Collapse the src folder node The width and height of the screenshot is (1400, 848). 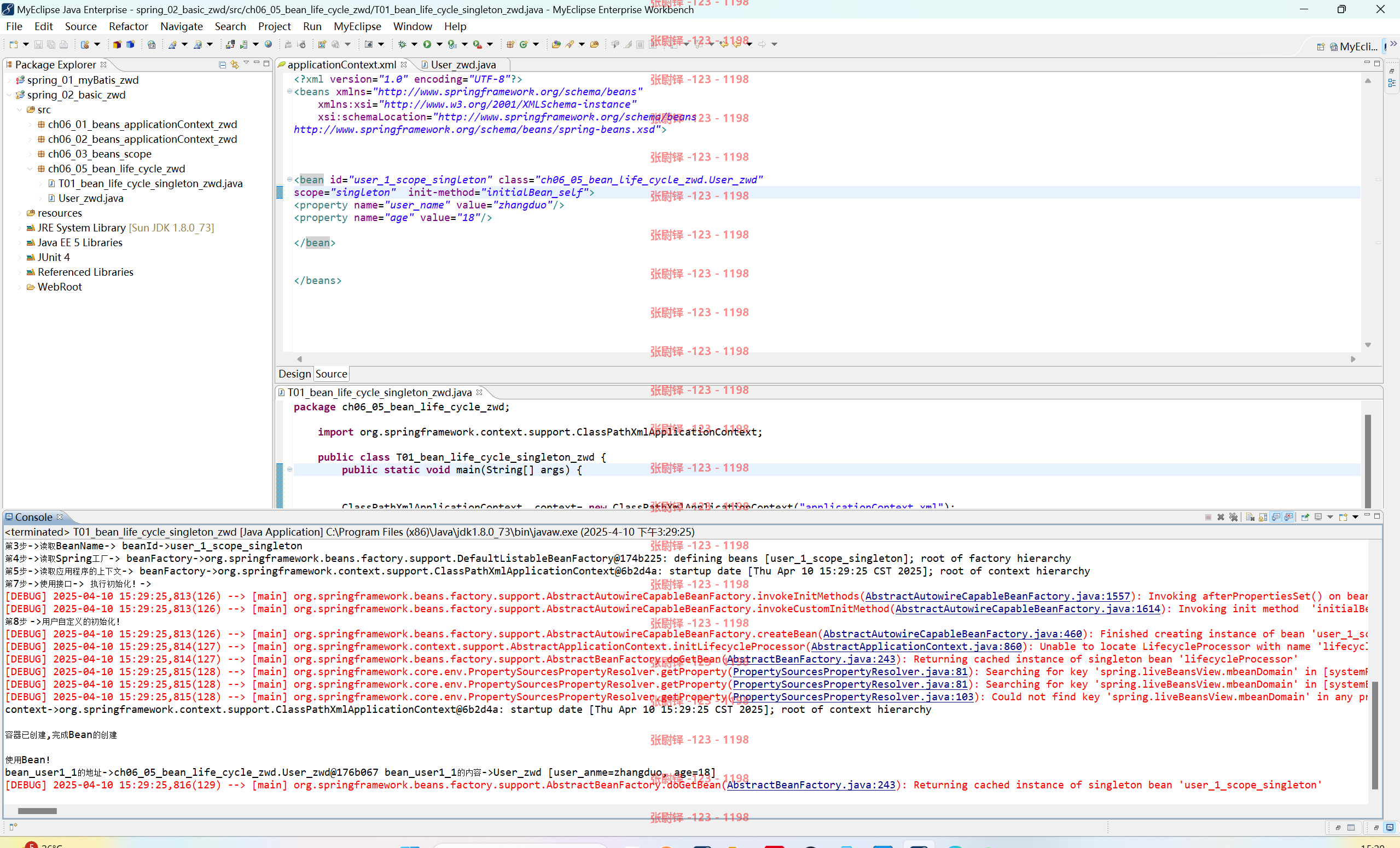20,110
